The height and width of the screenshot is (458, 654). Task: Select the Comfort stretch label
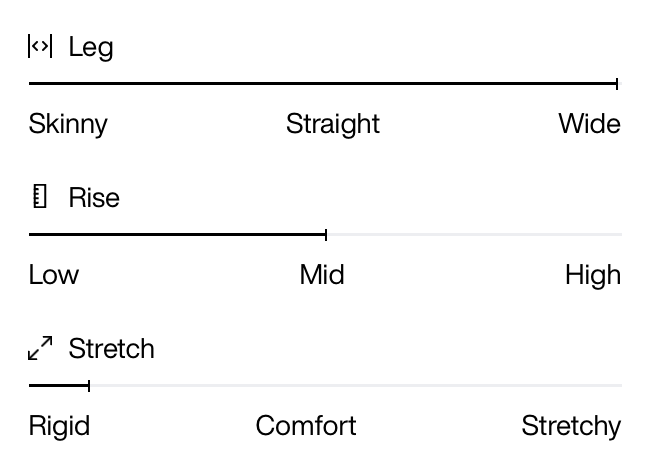click(306, 426)
